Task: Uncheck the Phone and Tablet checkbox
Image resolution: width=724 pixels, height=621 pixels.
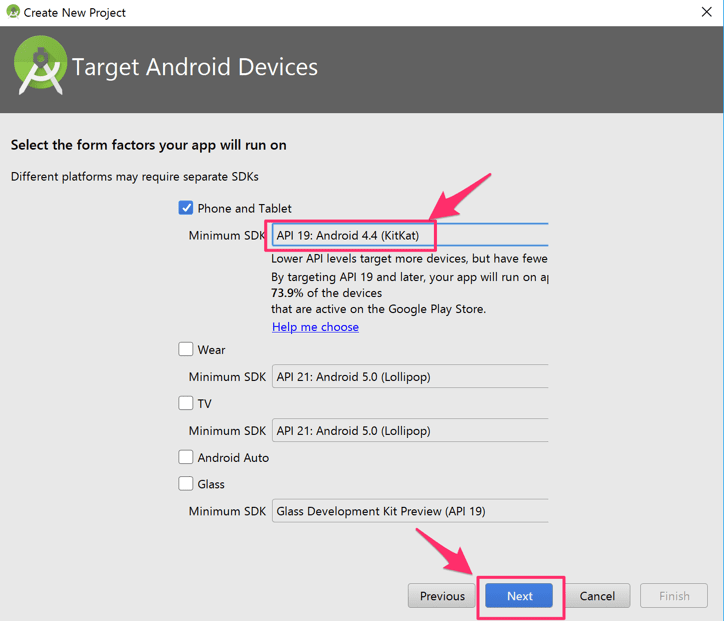Action: coord(186,208)
